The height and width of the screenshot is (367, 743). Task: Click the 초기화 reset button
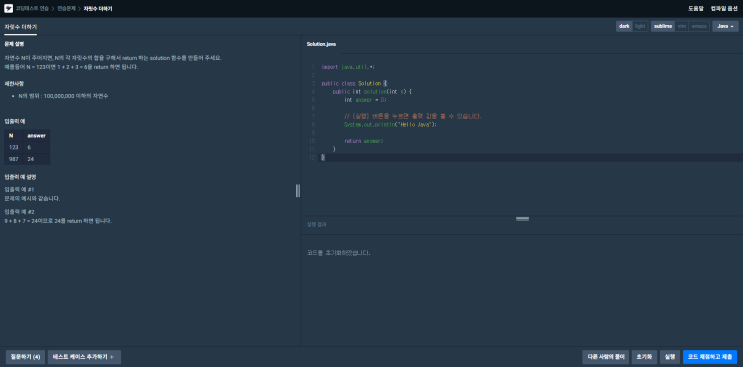[x=644, y=357]
